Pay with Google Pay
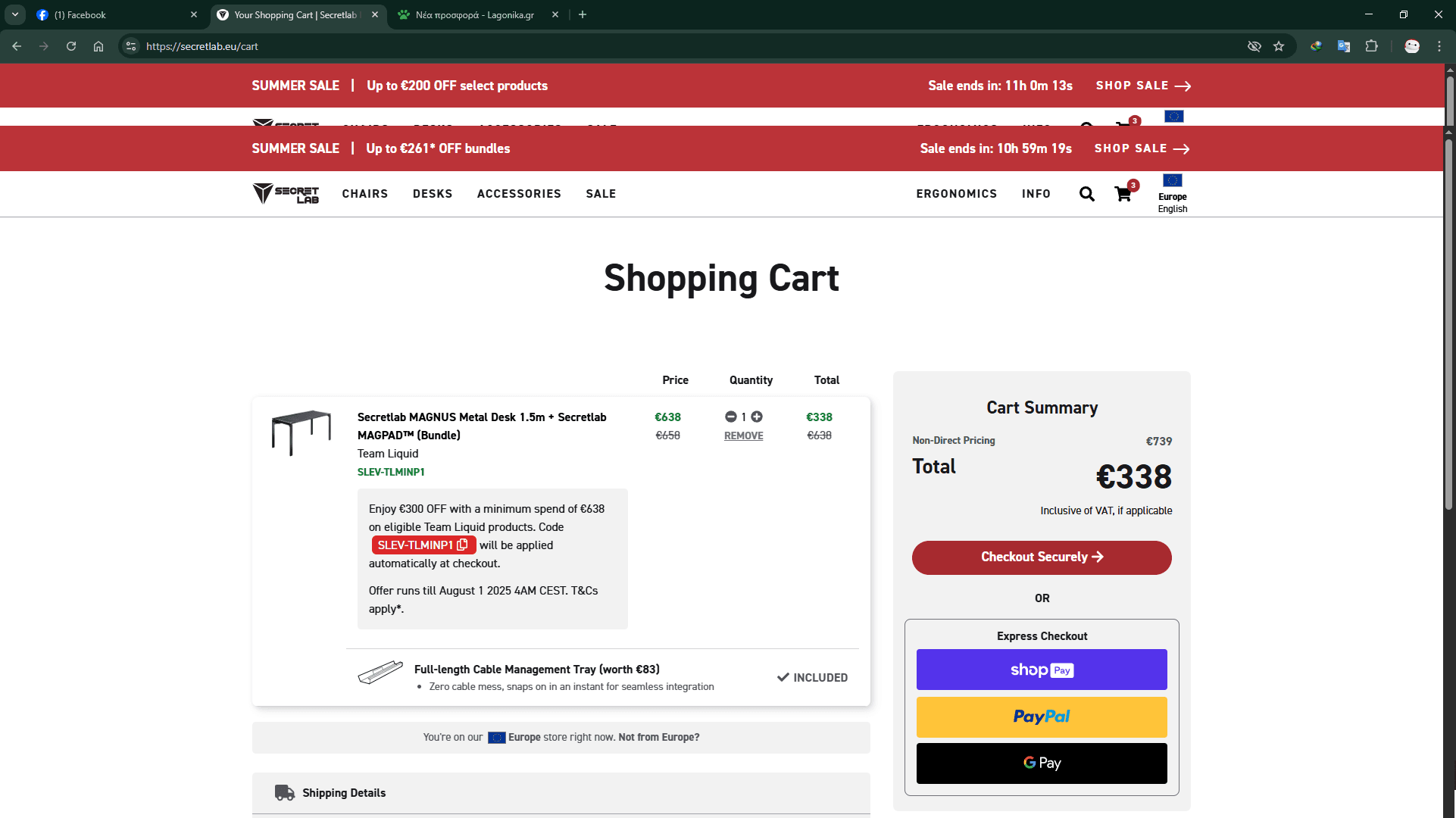 (x=1042, y=763)
